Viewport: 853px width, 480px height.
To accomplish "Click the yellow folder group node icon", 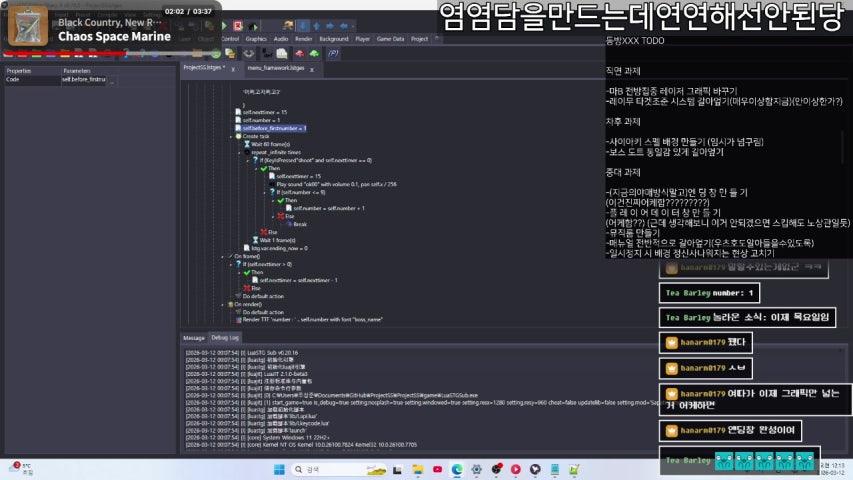I will click(x=230, y=53).
